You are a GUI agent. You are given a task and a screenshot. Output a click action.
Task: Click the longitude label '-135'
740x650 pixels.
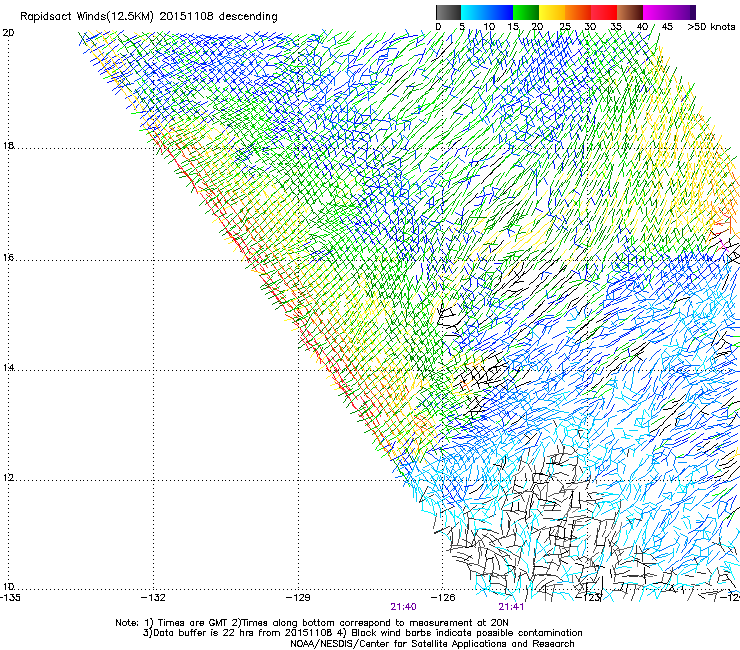click(x=10, y=598)
